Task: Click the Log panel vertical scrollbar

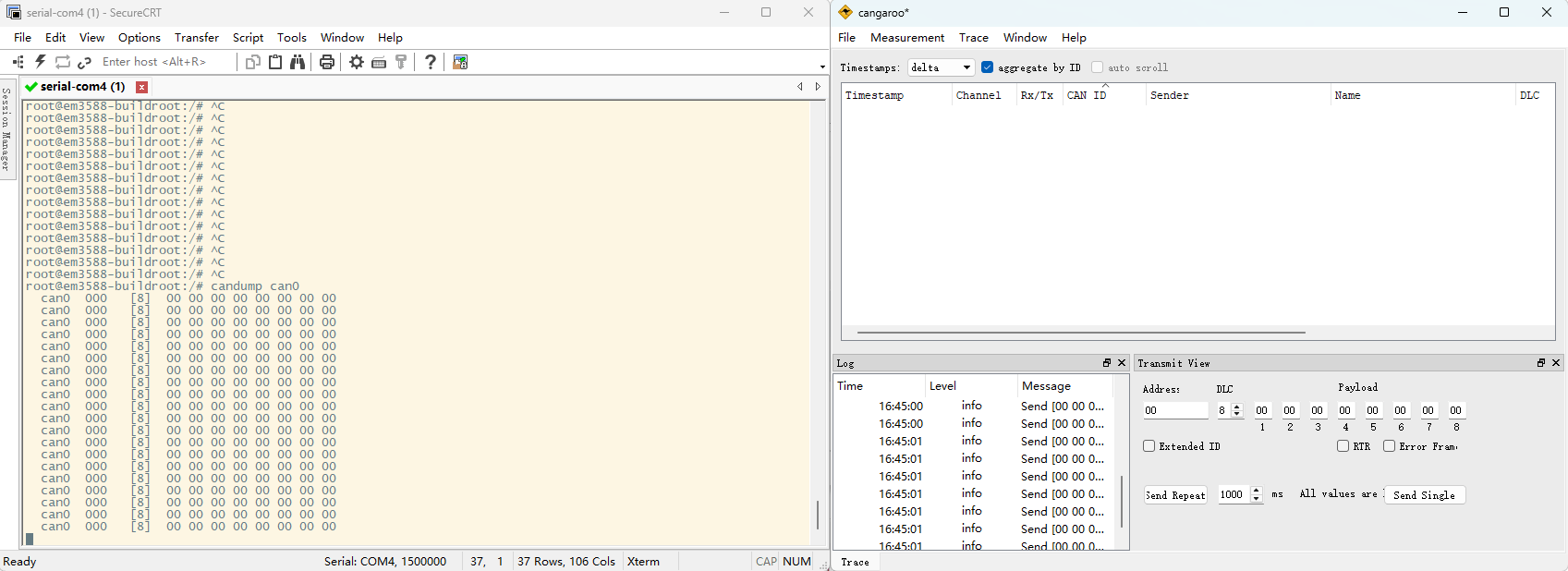Action: pos(1122,502)
